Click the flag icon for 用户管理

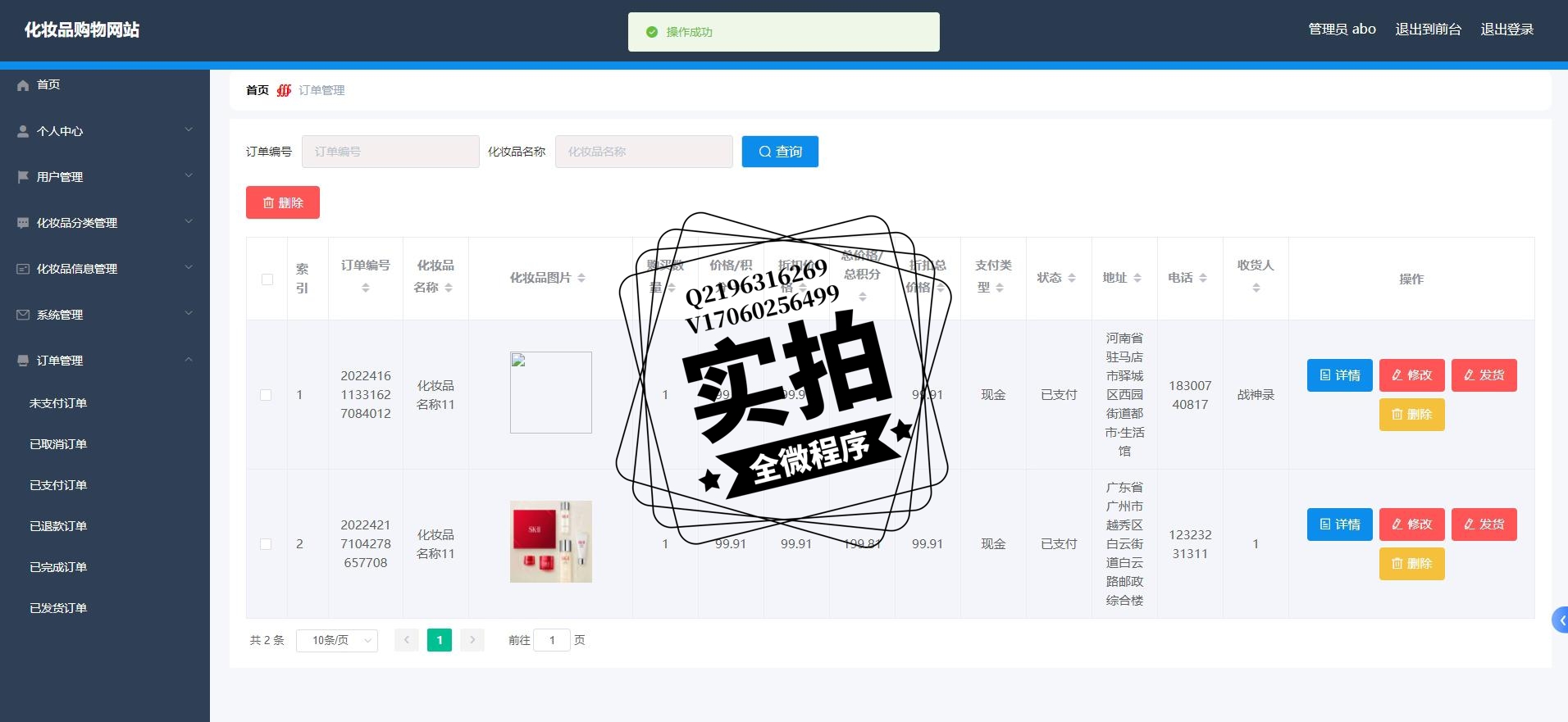23,177
